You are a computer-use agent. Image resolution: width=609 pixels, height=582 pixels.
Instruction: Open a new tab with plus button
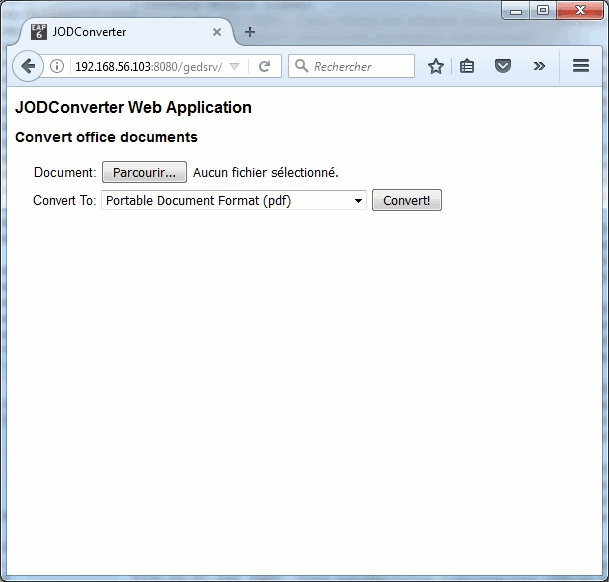(x=250, y=32)
